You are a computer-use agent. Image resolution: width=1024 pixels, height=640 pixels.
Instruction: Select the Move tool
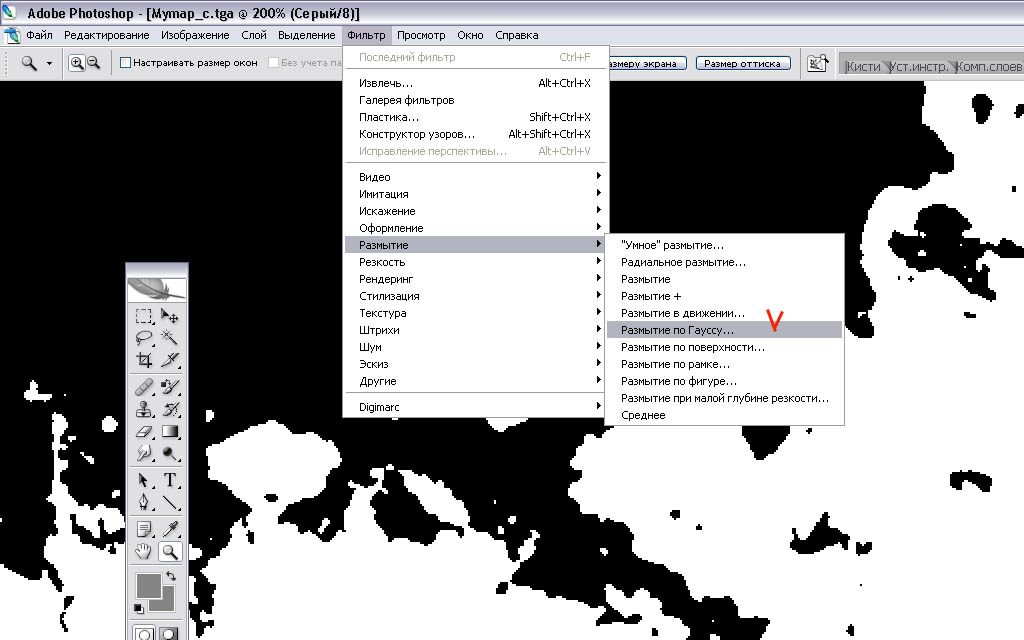pos(170,317)
